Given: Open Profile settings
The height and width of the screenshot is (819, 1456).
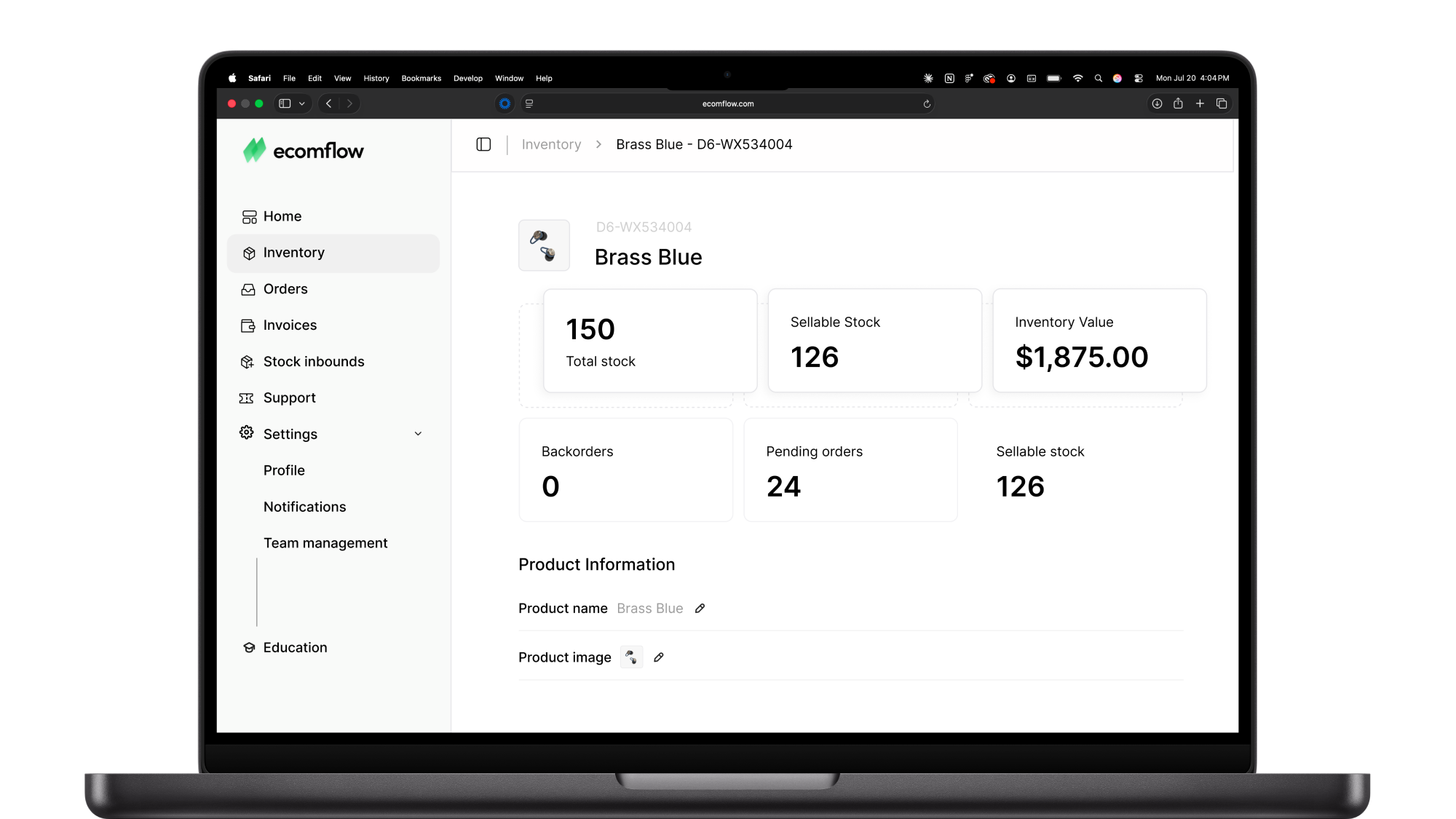Looking at the screenshot, I should click(284, 470).
